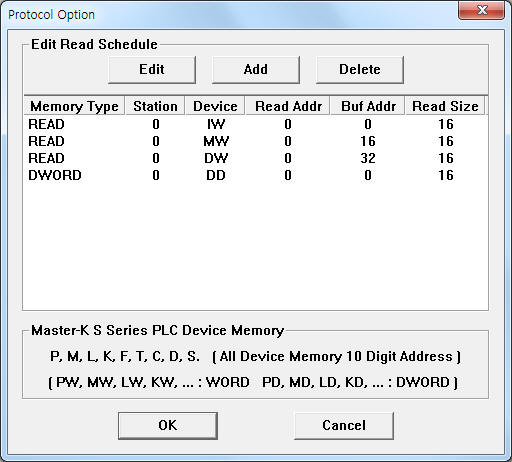The image size is (512, 462).
Task: Click the Device column header
Action: tap(215, 106)
